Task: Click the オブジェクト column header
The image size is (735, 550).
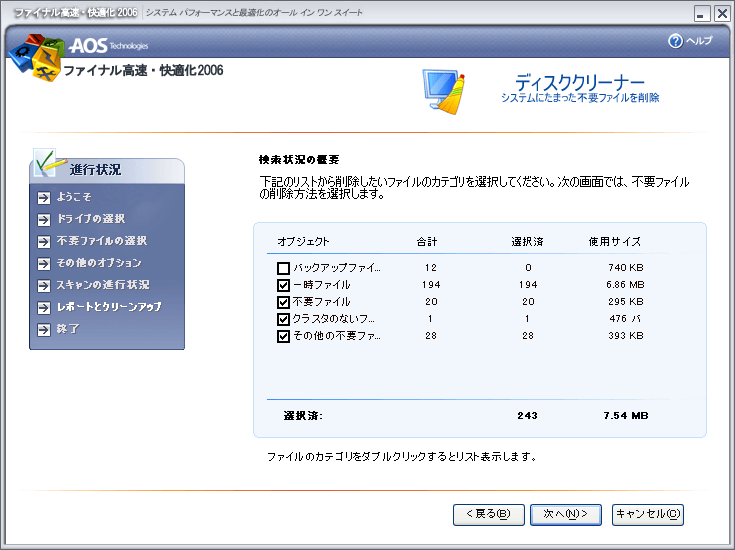Action: click(303, 242)
